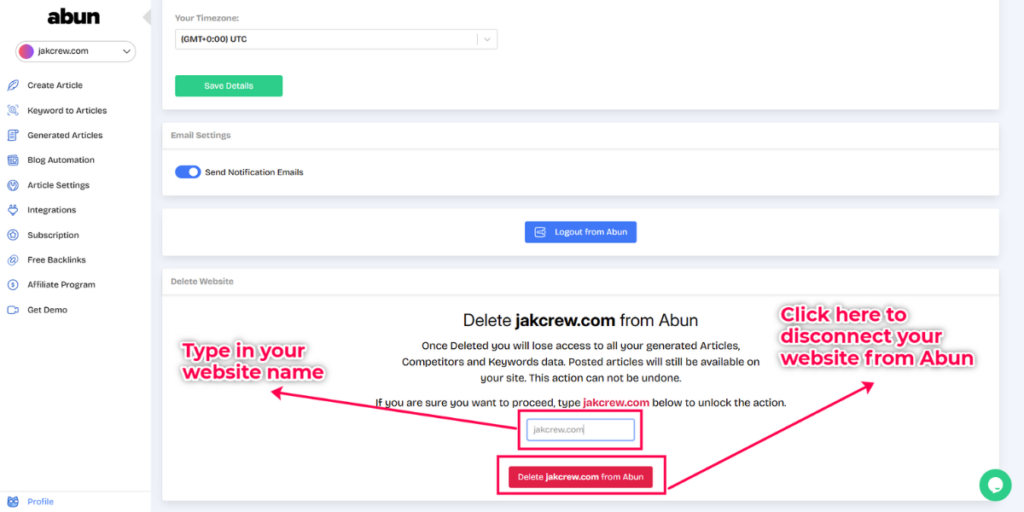
Task: Click the Email Settings section header
Action: (200, 136)
